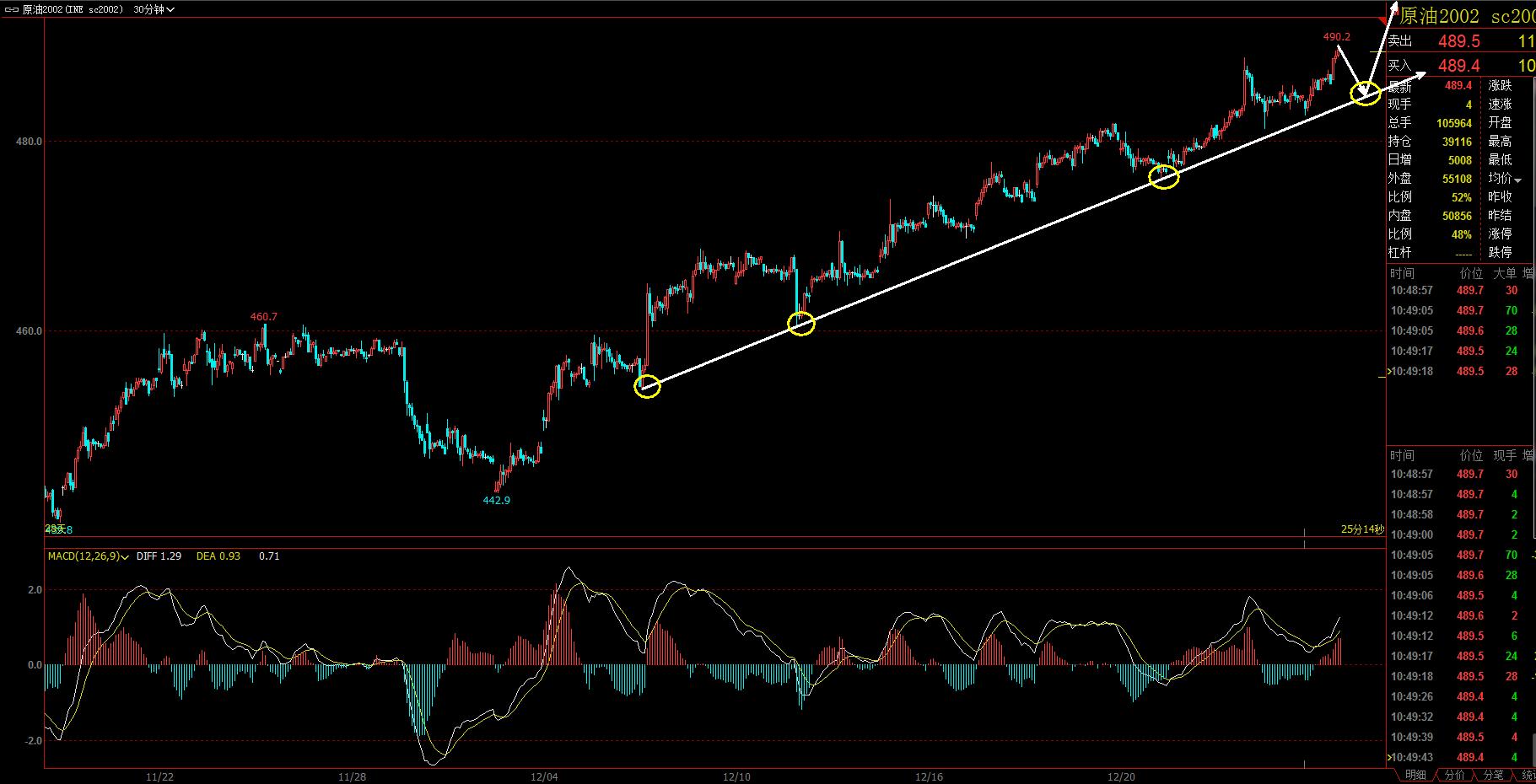Screen dimensions: 1536x784
Task: Click the 460.0 price axis label
Action: 29,331
